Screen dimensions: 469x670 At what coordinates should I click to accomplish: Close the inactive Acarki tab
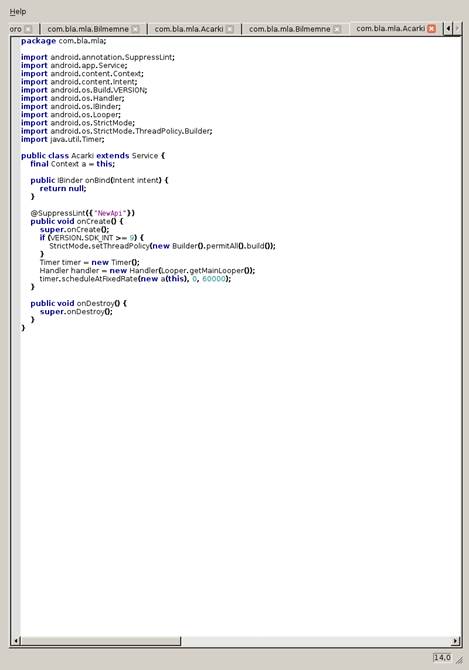point(230,29)
